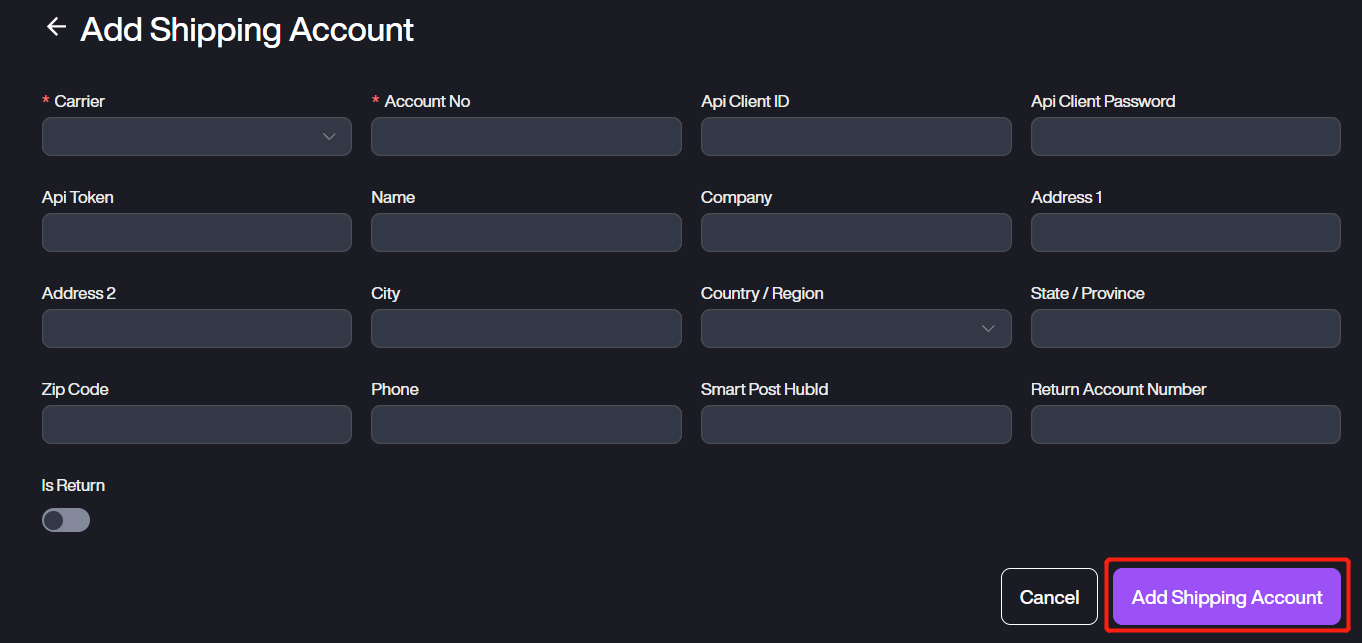Click the Add Shipping Account button

tap(1226, 597)
